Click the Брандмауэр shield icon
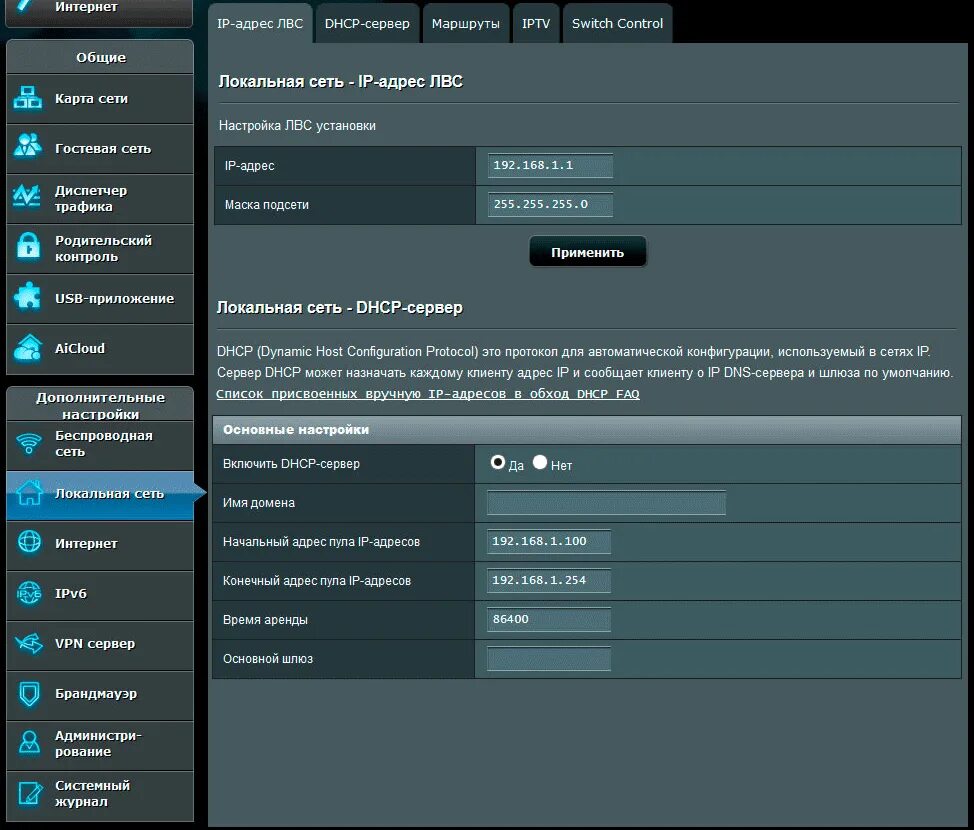This screenshot has height=830, width=974. coord(29,694)
